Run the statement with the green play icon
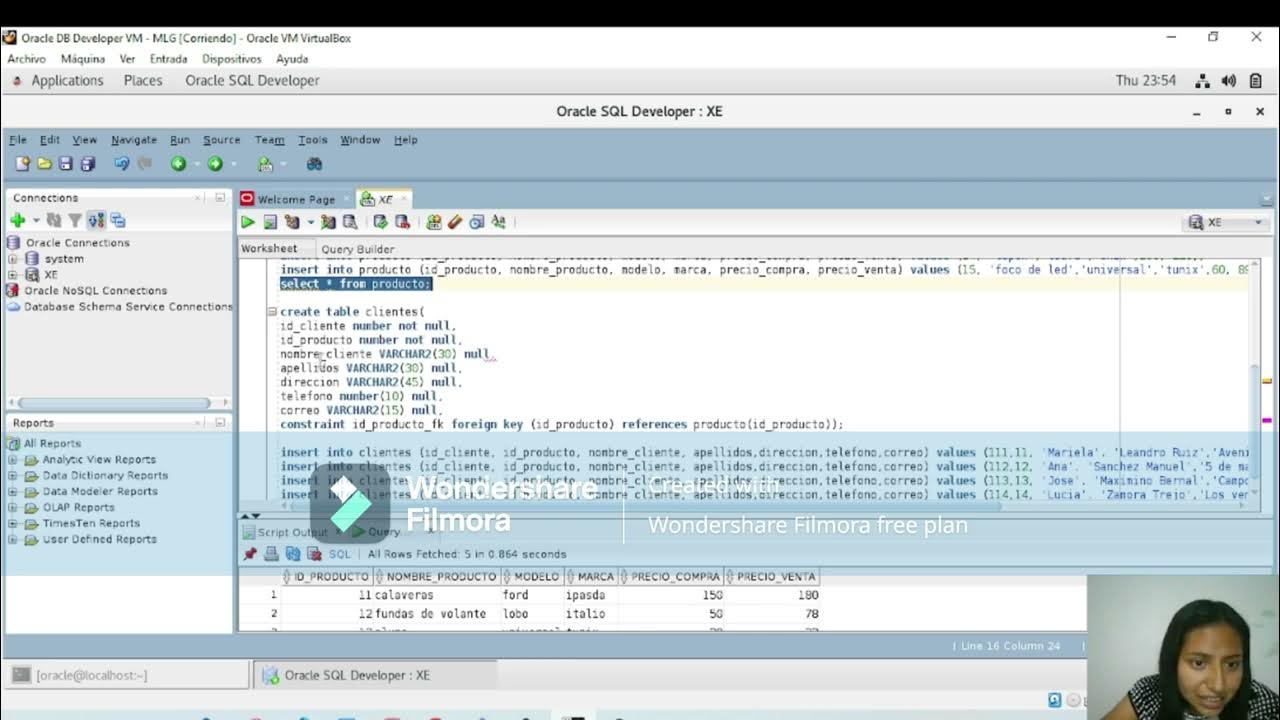 [x=247, y=222]
